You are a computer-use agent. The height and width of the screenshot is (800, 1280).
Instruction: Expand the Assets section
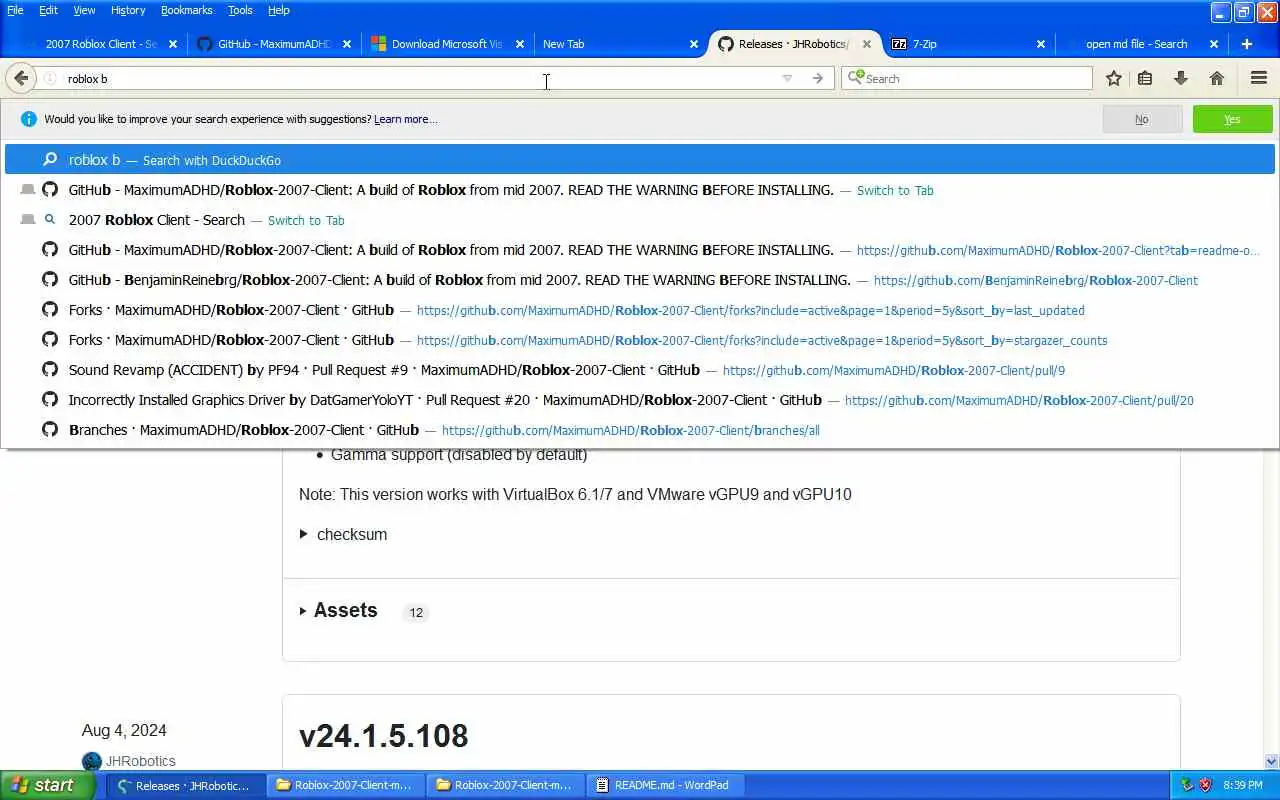pos(345,611)
